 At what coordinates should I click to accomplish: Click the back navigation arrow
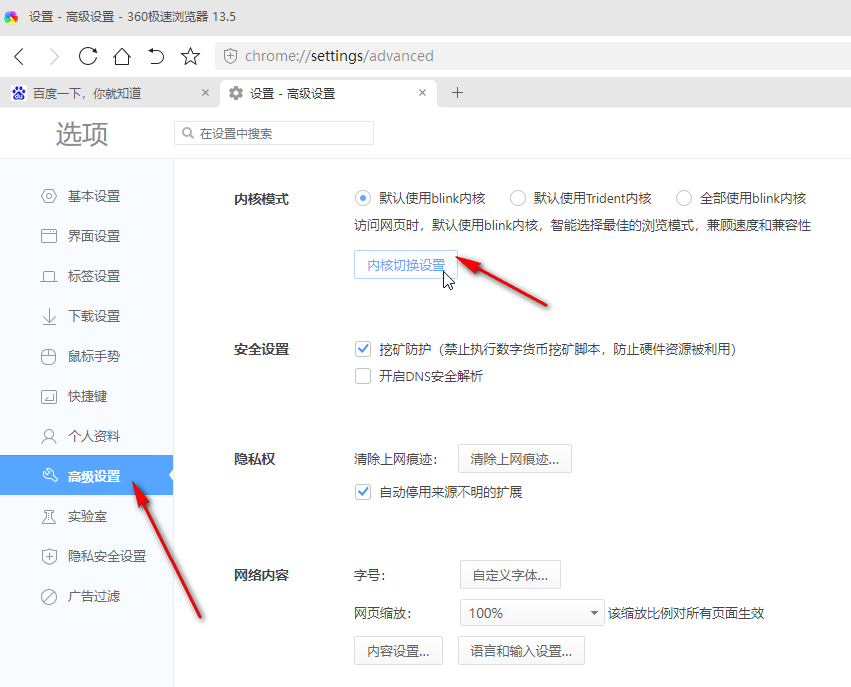coord(20,56)
